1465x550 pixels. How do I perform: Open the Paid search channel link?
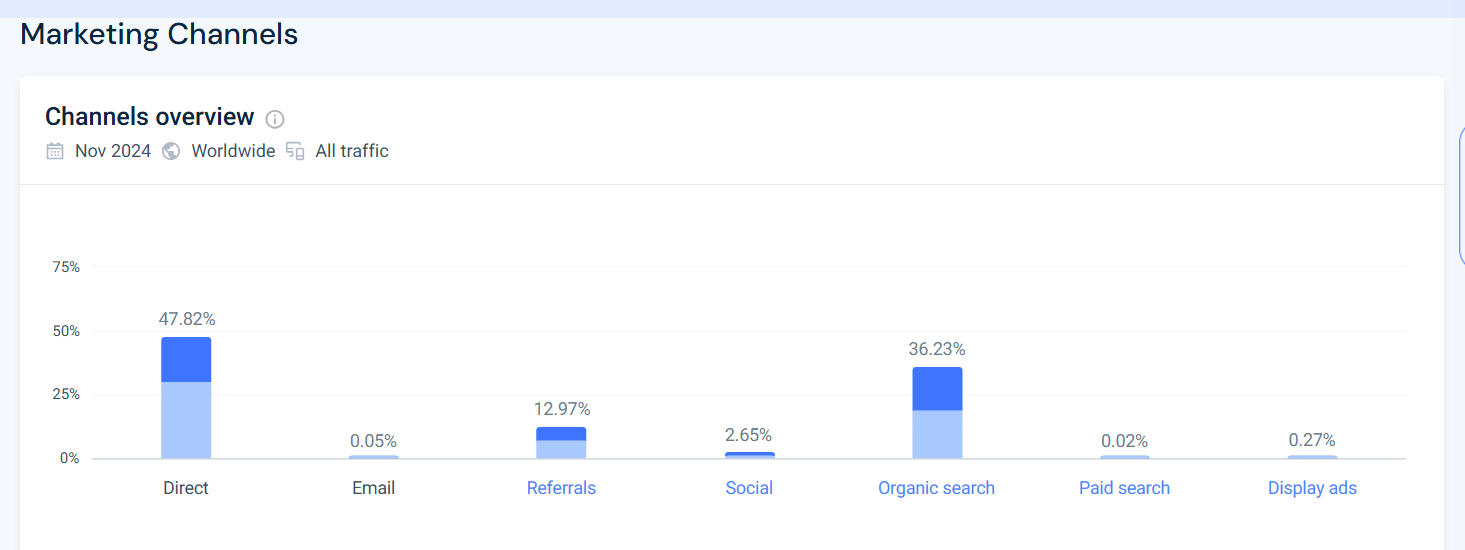click(1124, 488)
